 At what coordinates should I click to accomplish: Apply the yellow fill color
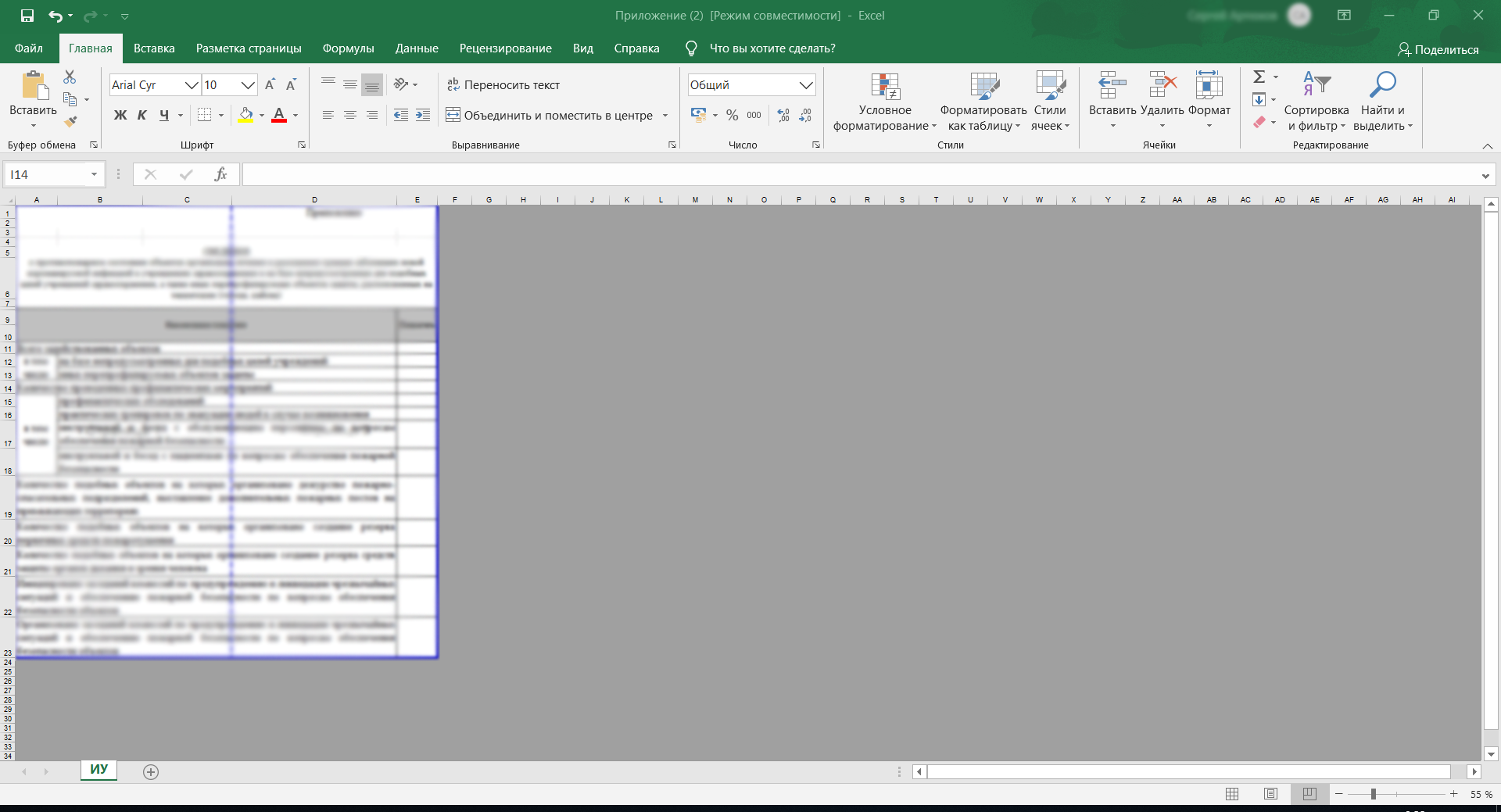(x=245, y=115)
